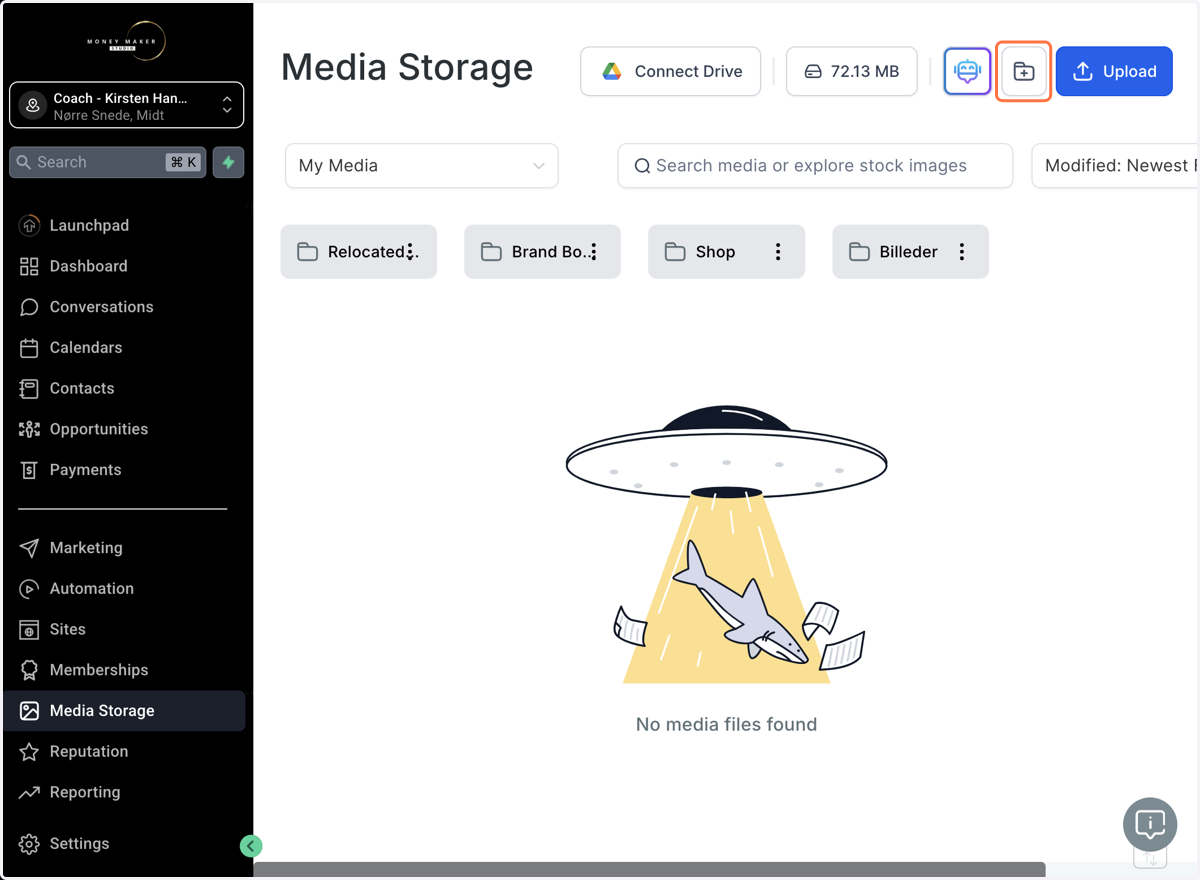1200x880 pixels.
Task: Select Opportunities in the sidebar
Action: click(x=126, y=429)
